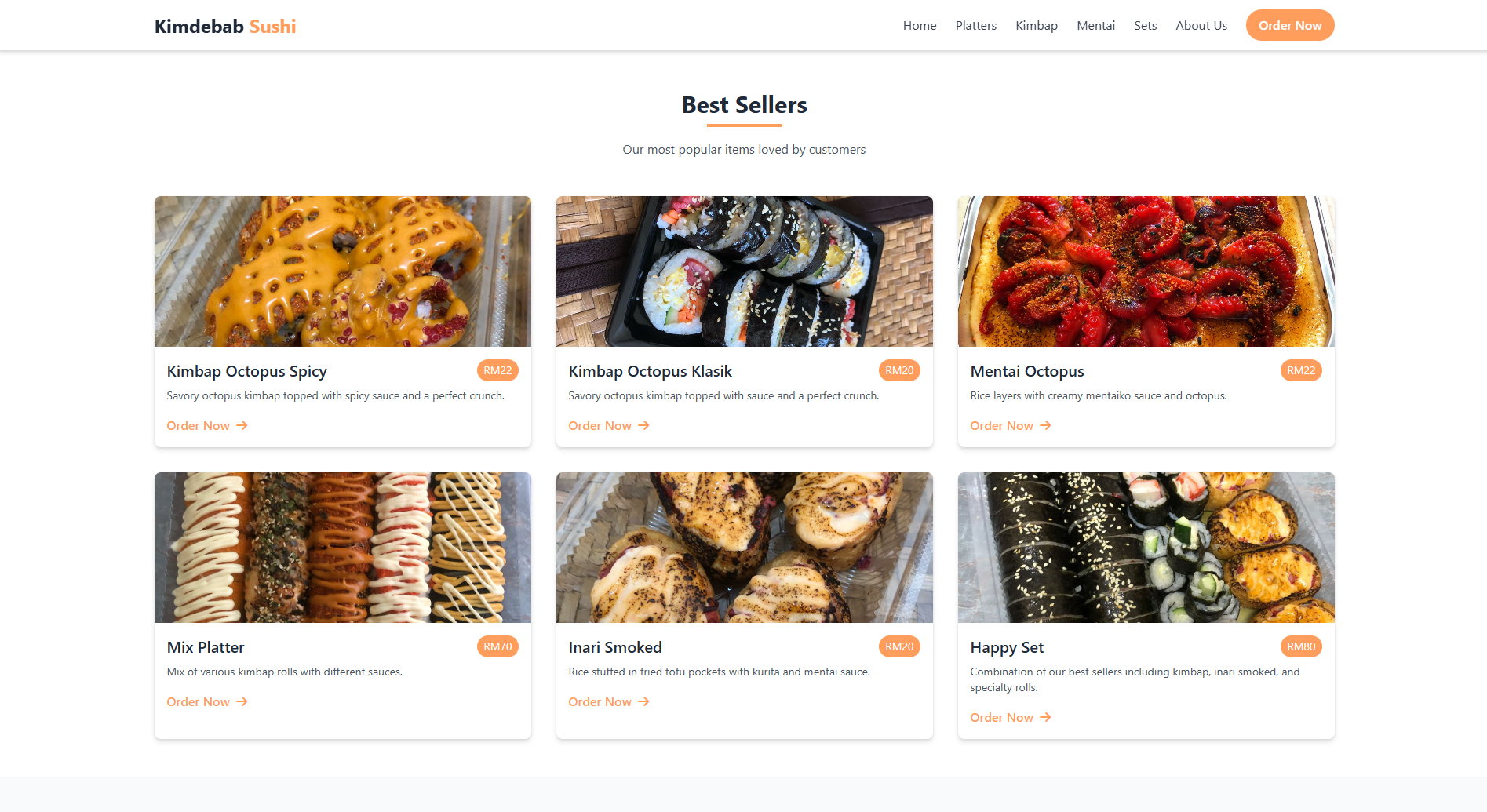Open the About Us page
Viewport: 1487px width, 812px height.
pos(1201,25)
